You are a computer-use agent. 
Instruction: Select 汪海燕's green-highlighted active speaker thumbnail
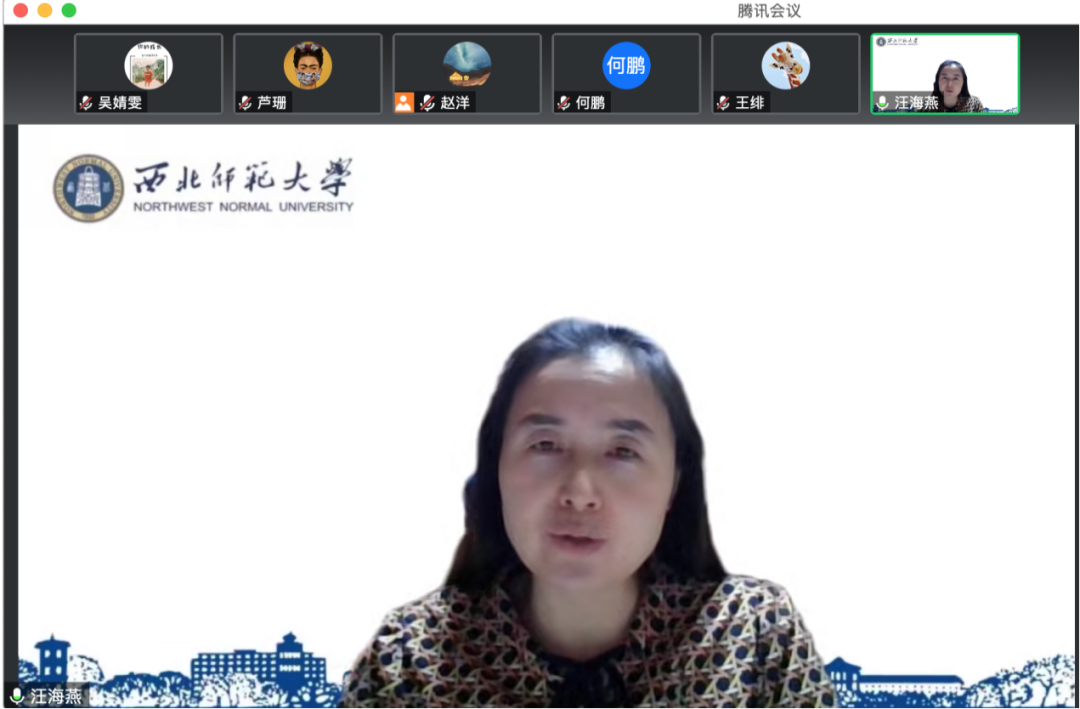tap(944, 72)
